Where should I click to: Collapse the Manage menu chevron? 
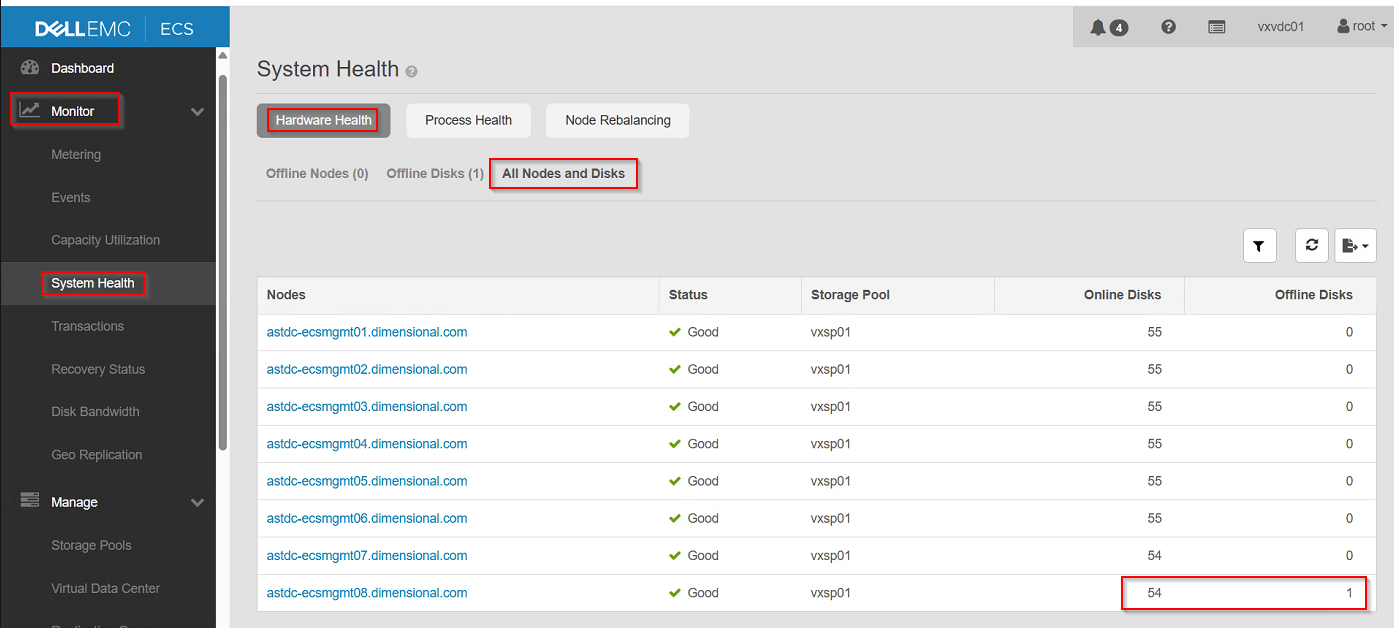tap(197, 502)
